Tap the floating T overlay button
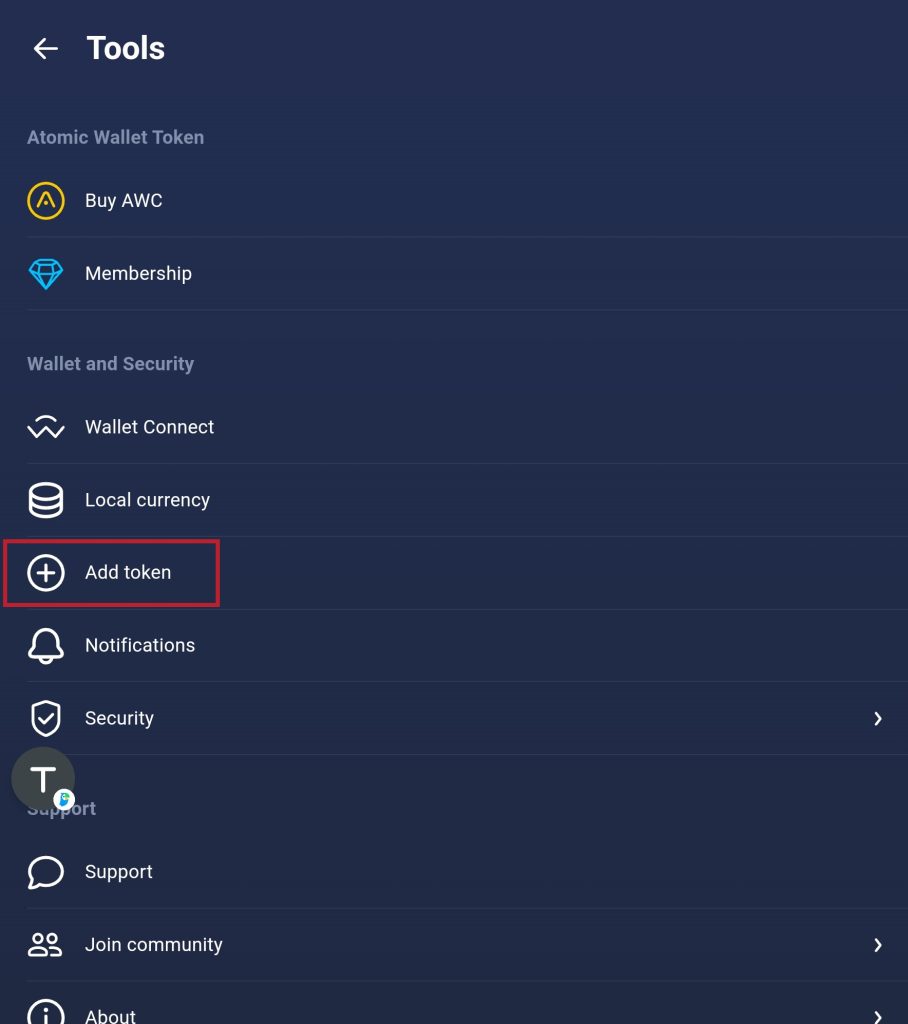This screenshot has height=1024, width=908. point(43,779)
